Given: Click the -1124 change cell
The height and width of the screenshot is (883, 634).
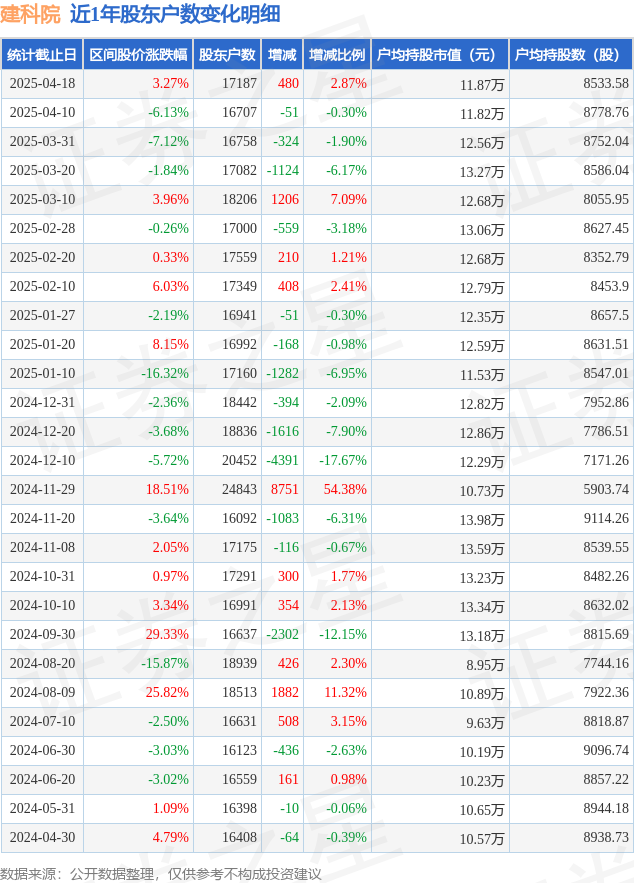Looking at the screenshot, I should [283, 170].
